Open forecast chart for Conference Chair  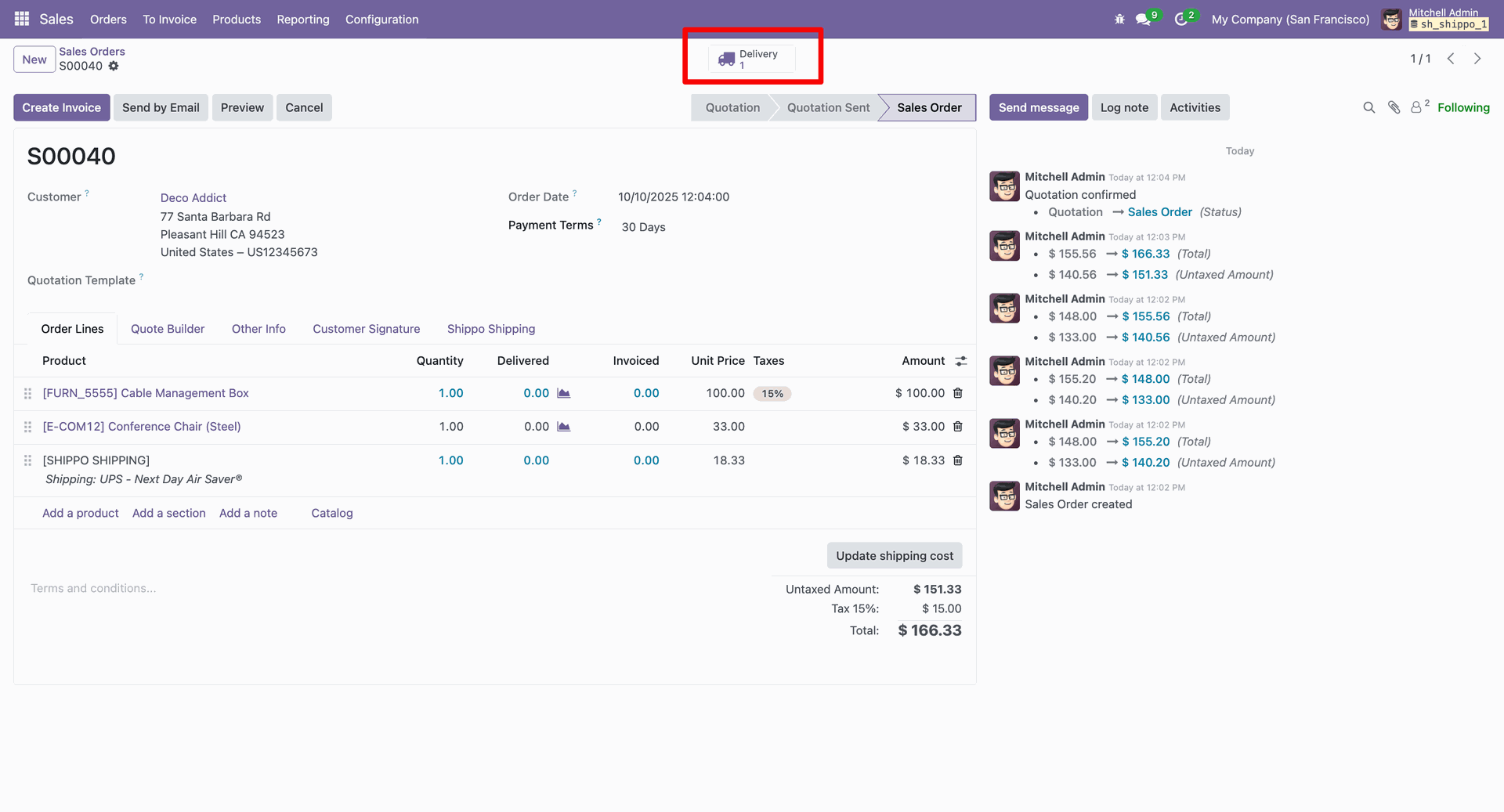pos(563,427)
